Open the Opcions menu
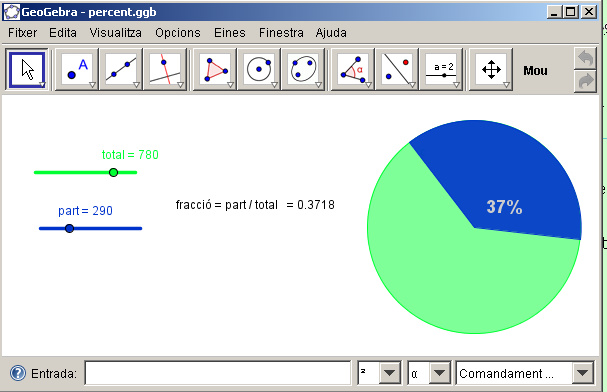The width and height of the screenshot is (607, 392). click(x=178, y=33)
